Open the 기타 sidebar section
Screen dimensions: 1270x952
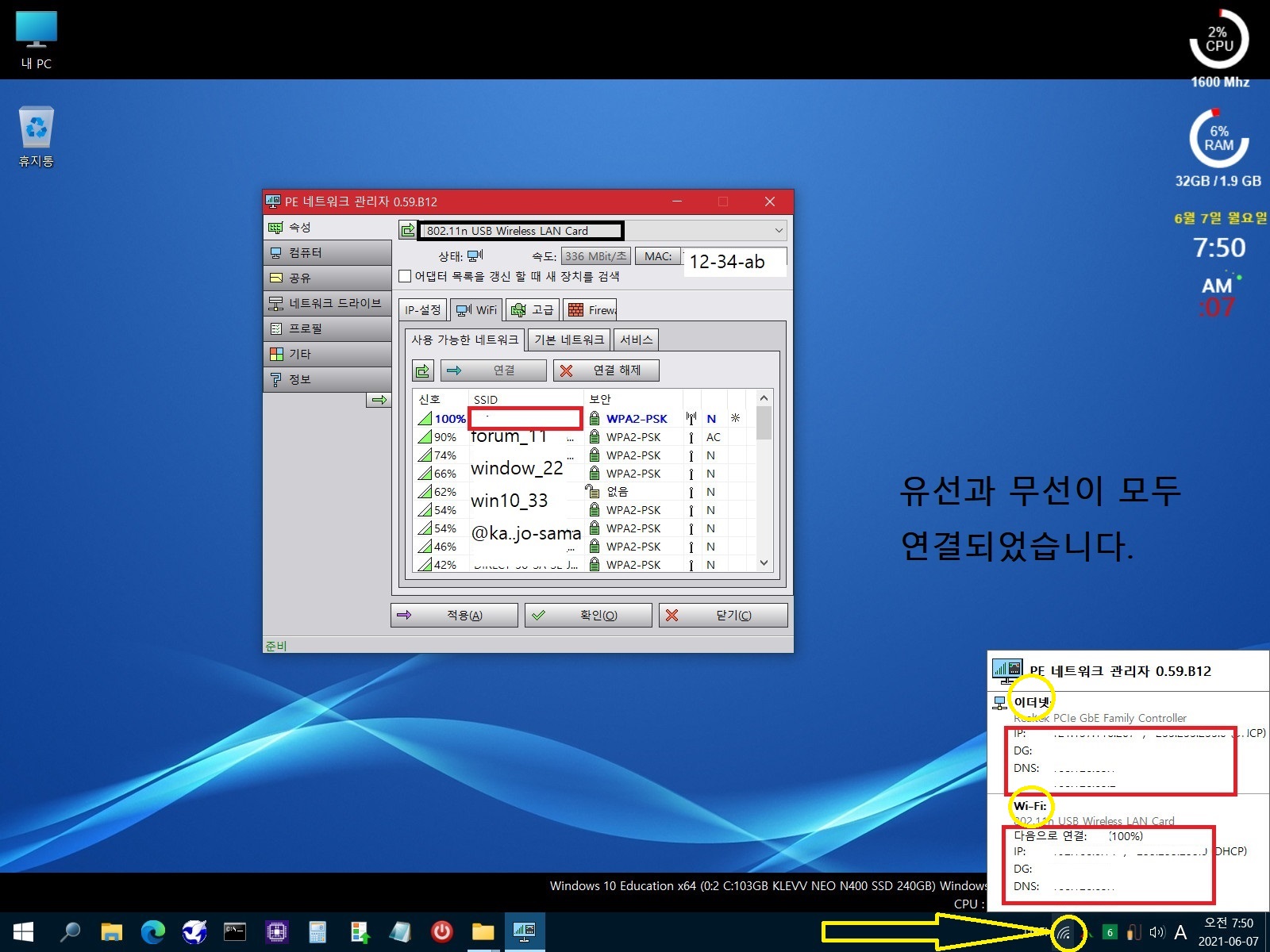click(327, 354)
